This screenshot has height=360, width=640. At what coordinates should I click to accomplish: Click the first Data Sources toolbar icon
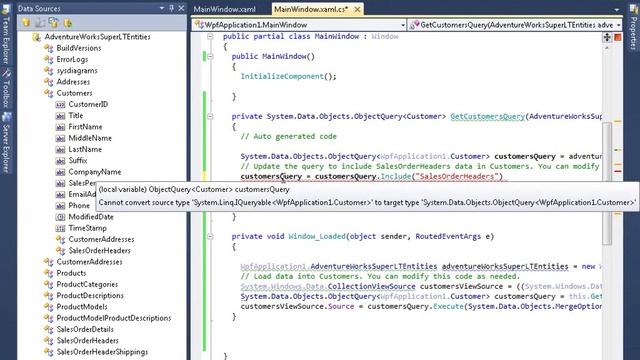26,22
